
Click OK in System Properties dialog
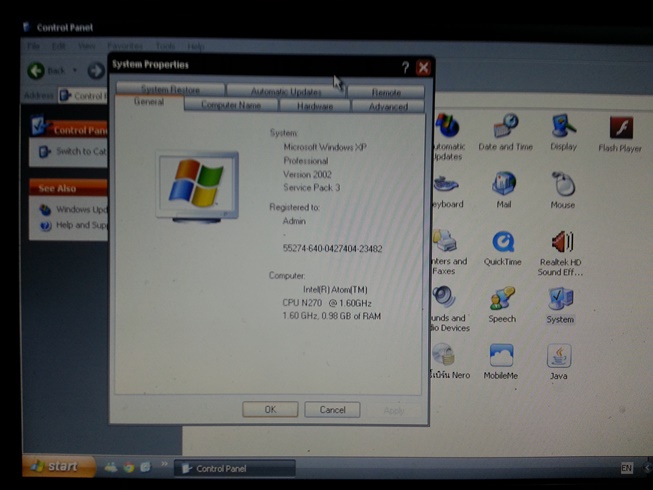[270, 410]
